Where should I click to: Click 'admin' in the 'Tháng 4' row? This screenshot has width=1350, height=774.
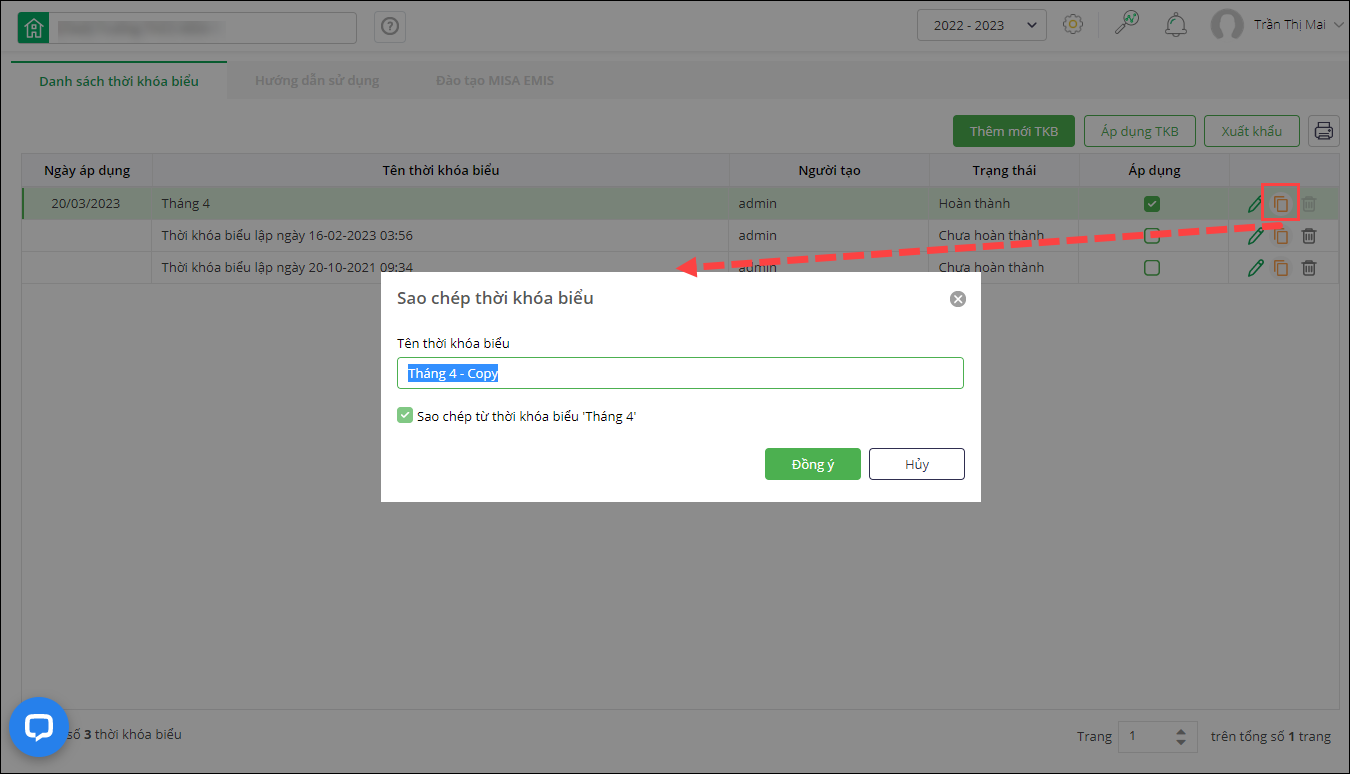(x=758, y=204)
